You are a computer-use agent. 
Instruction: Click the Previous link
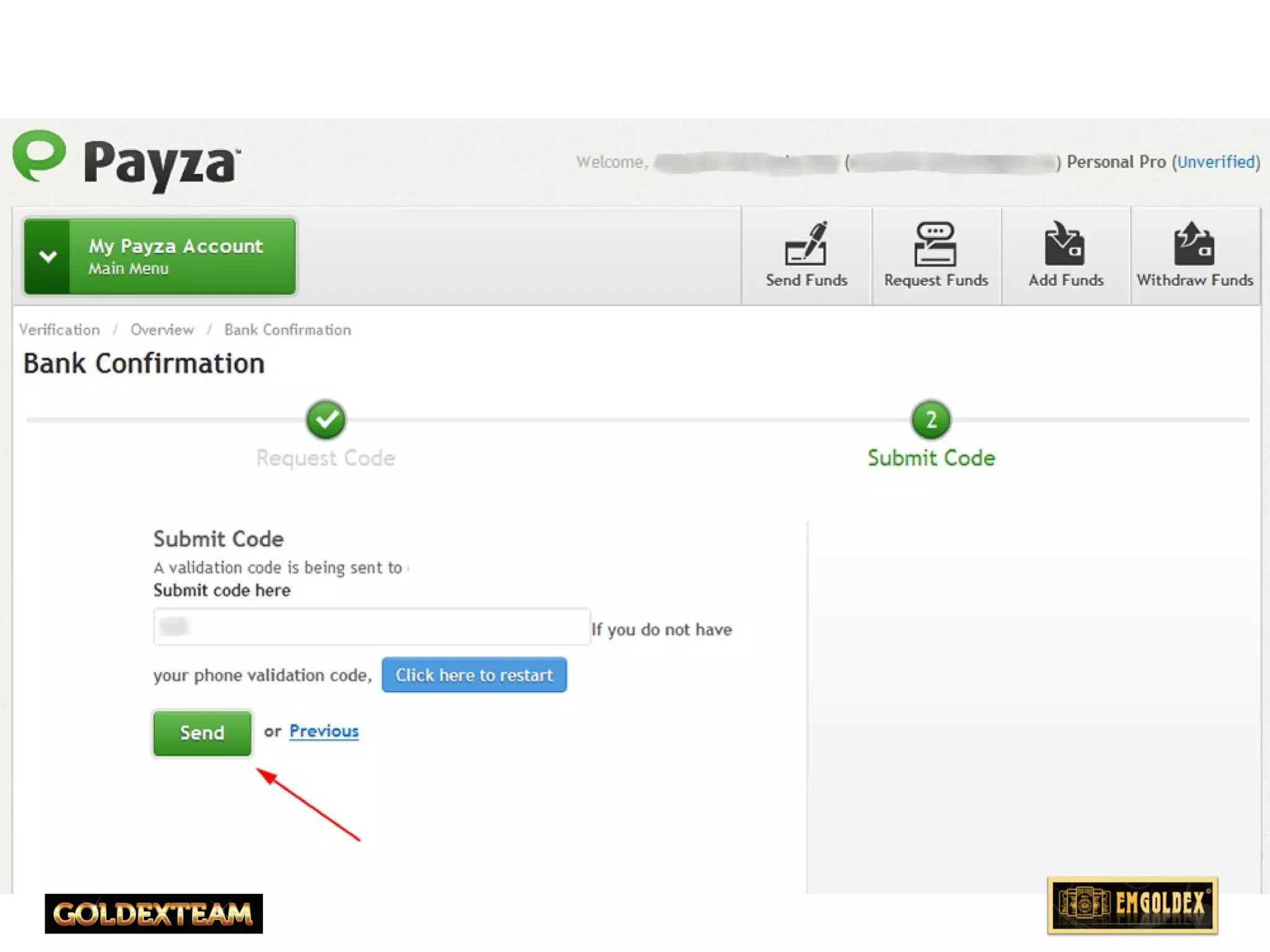click(324, 731)
